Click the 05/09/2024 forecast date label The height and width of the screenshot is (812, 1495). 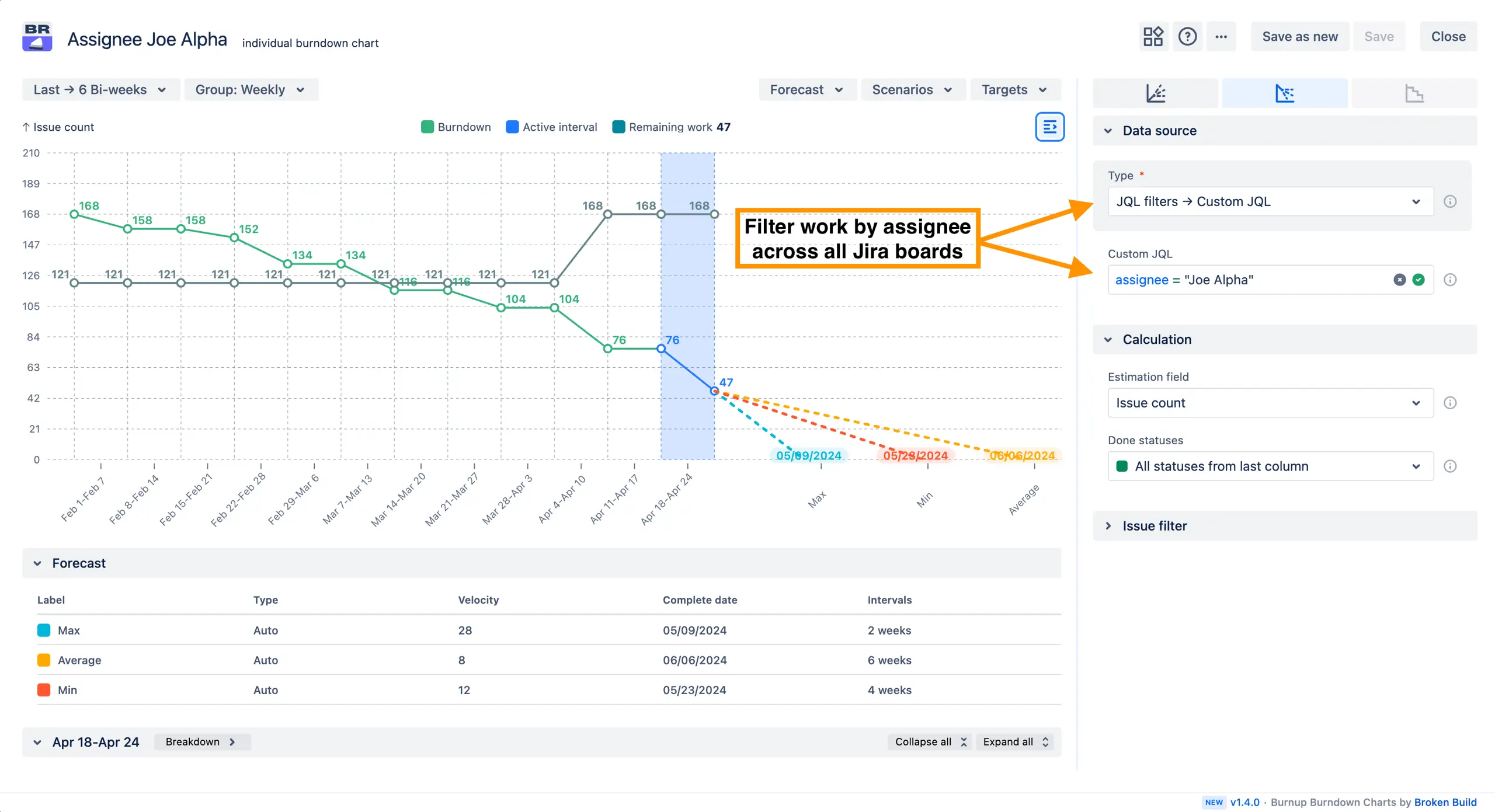808,455
